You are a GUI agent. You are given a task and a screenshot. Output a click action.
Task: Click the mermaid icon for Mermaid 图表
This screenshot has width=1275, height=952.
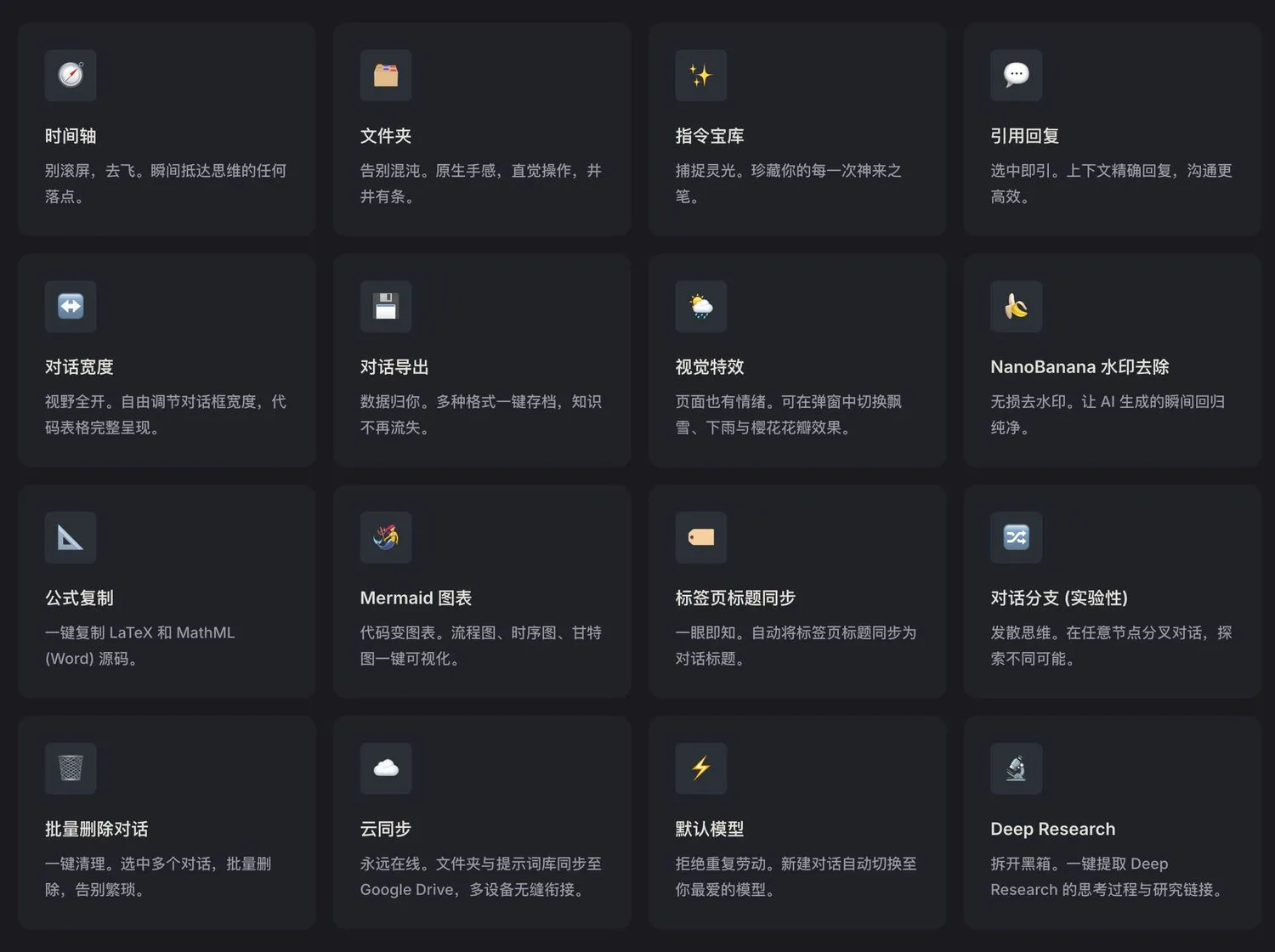pos(386,537)
